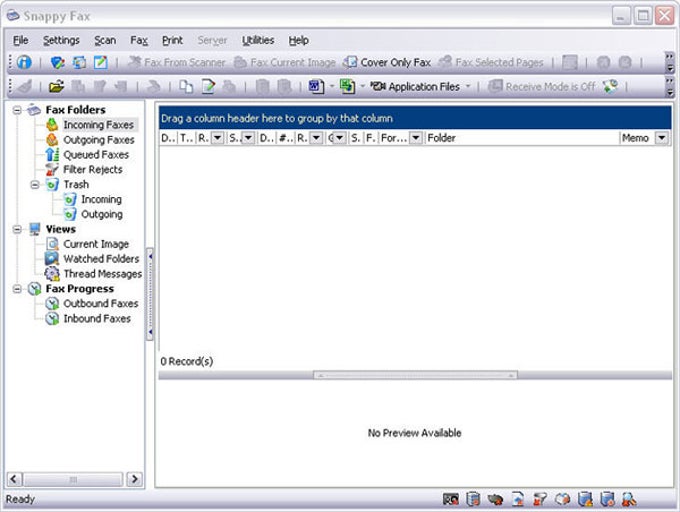680x512 pixels.
Task: Click the two-pages copy toolbar icon
Action: pos(186,87)
